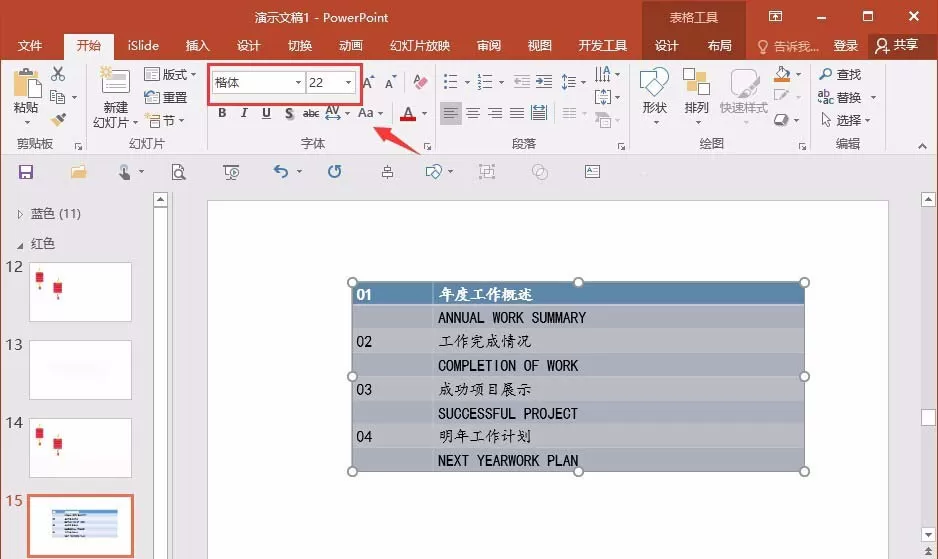The height and width of the screenshot is (559, 938).
Task: Select the Format Painter brush
Action: tap(58, 120)
